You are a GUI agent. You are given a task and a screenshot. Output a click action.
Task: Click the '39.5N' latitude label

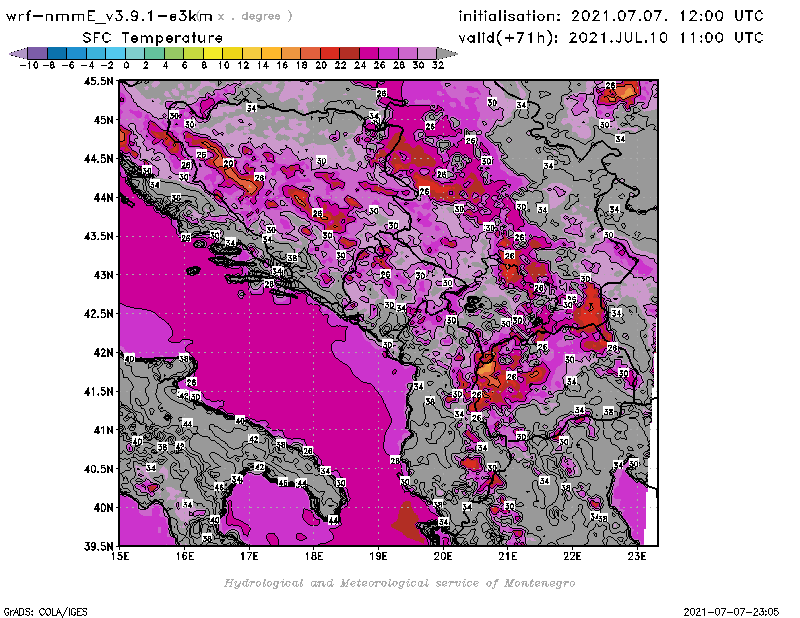98,547
